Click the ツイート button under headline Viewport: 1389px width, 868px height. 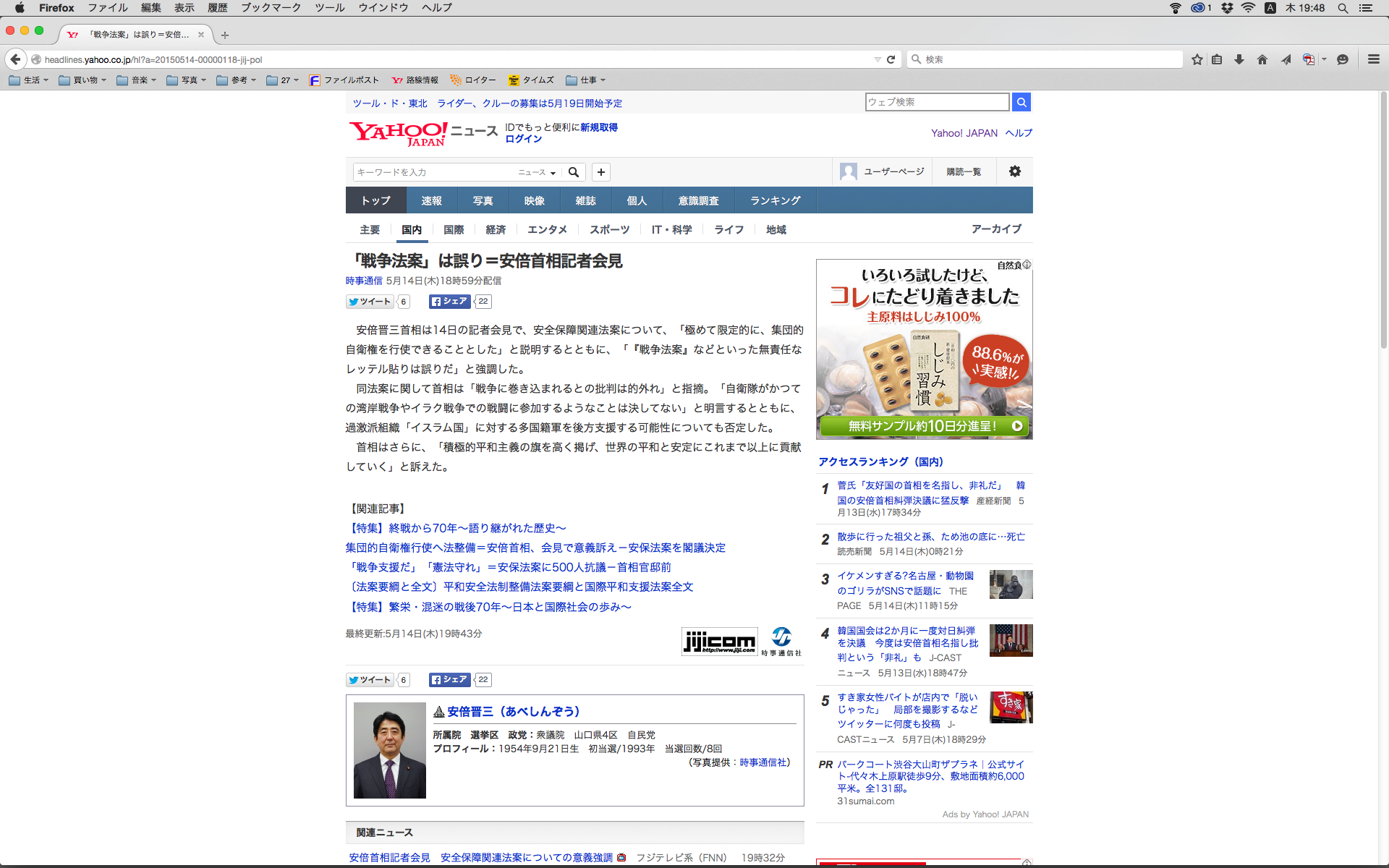coord(370,302)
